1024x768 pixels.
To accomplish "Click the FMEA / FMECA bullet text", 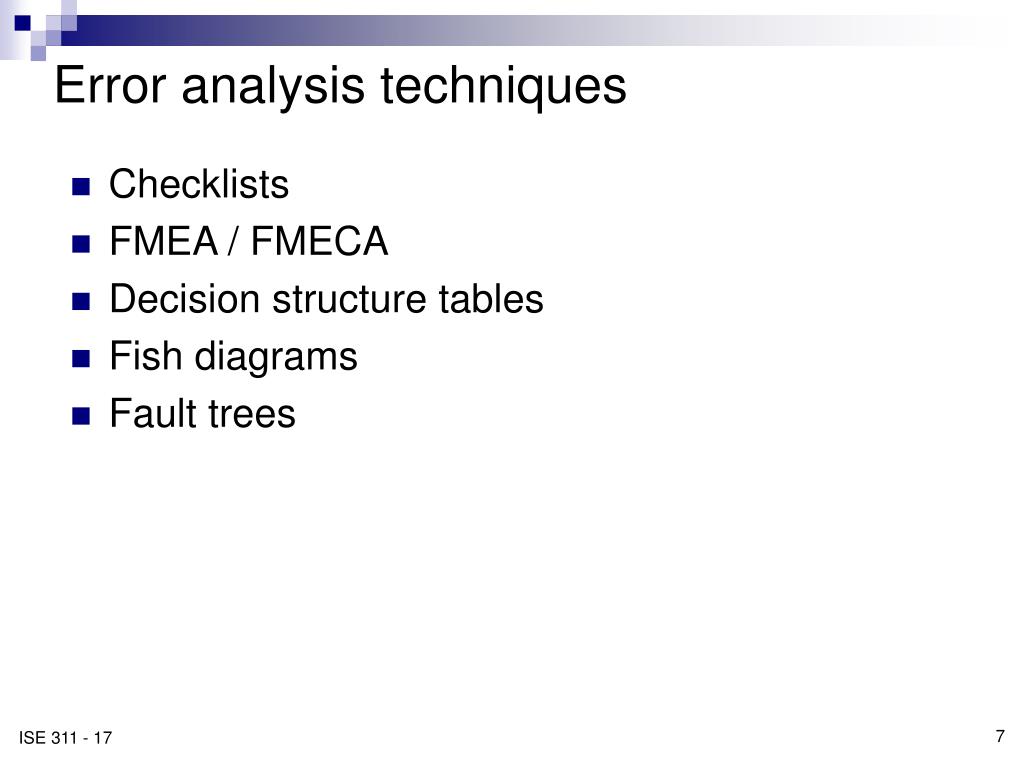I will (x=248, y=241).
